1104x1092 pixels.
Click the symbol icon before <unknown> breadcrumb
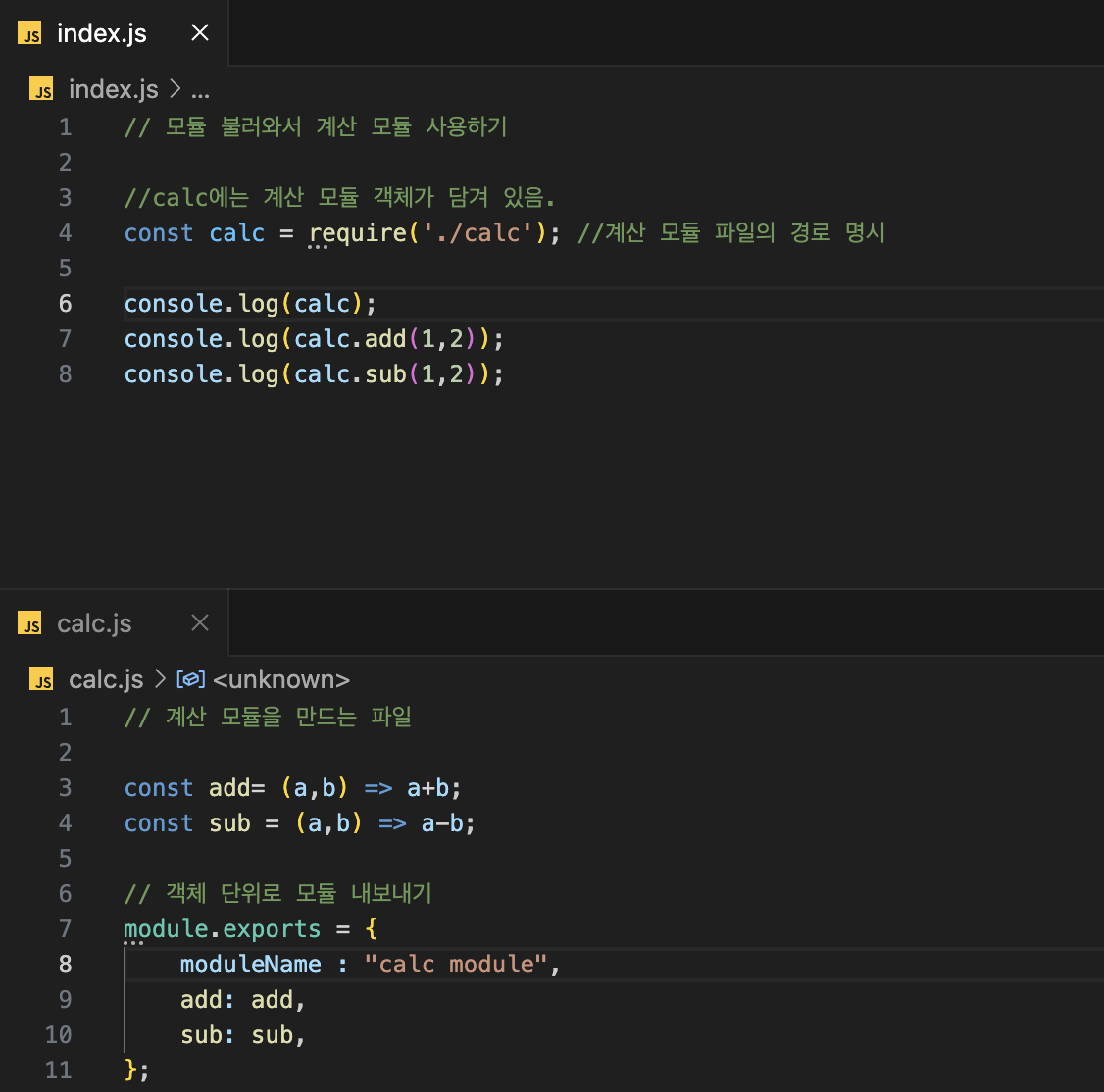point(190,678)
